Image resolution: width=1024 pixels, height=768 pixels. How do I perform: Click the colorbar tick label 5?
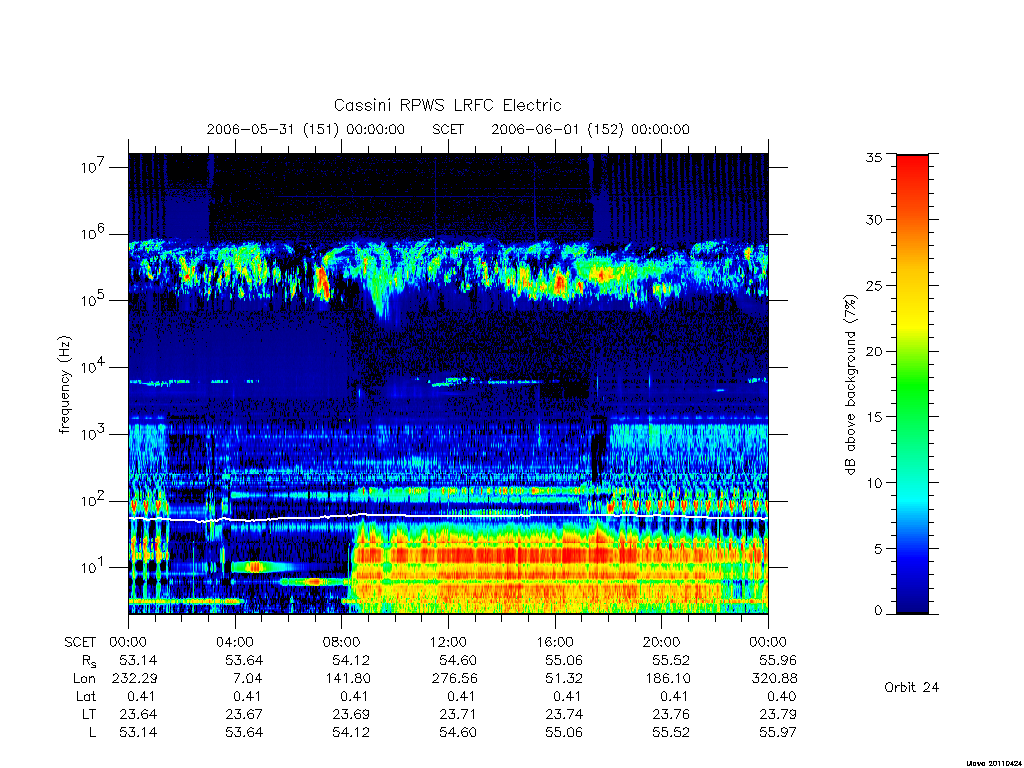pyautogui.click(x=878, y=549)
